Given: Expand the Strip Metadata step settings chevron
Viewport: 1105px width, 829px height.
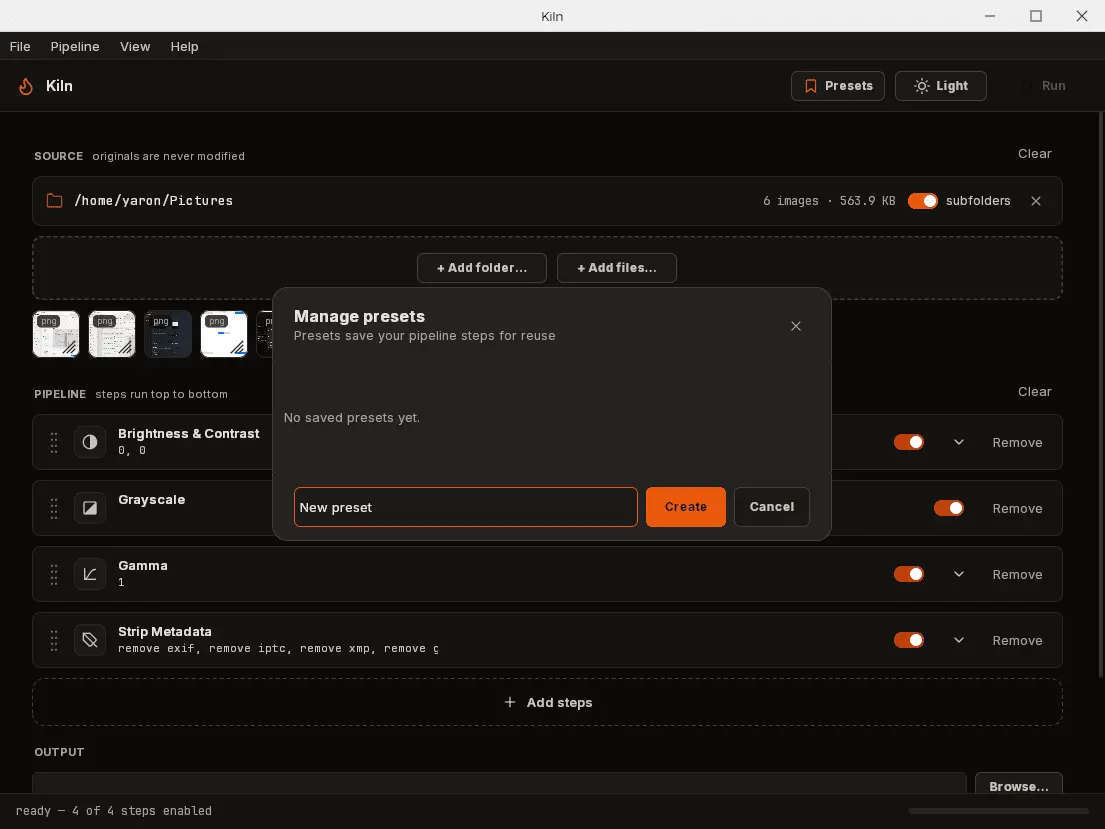Looking at the screenshot, I should 958,640.
